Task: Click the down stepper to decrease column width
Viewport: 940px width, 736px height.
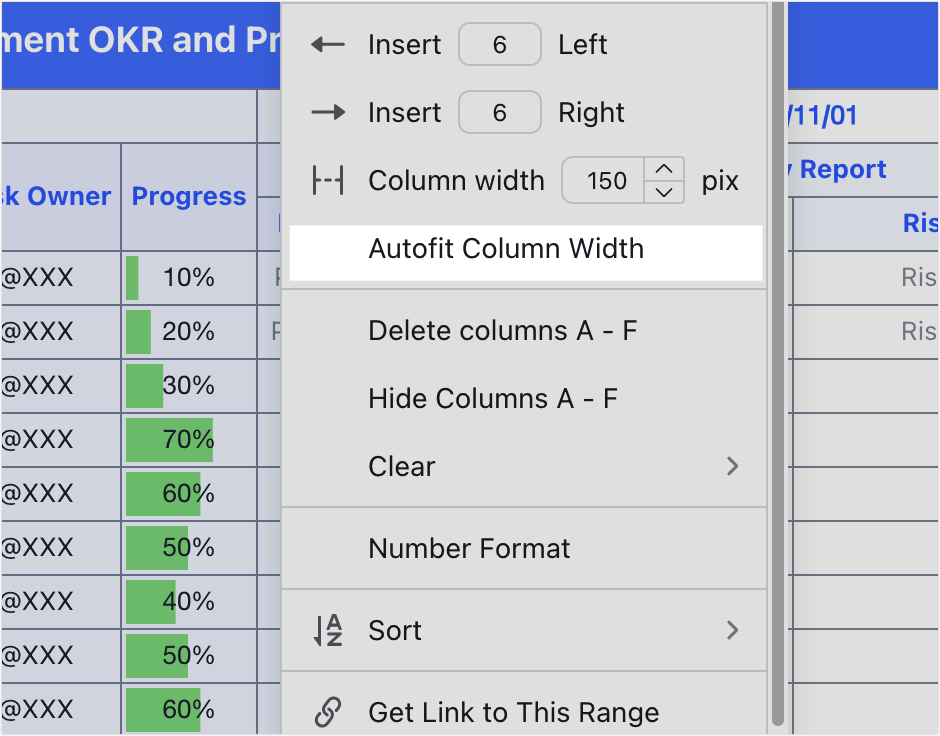Action: 667,190
